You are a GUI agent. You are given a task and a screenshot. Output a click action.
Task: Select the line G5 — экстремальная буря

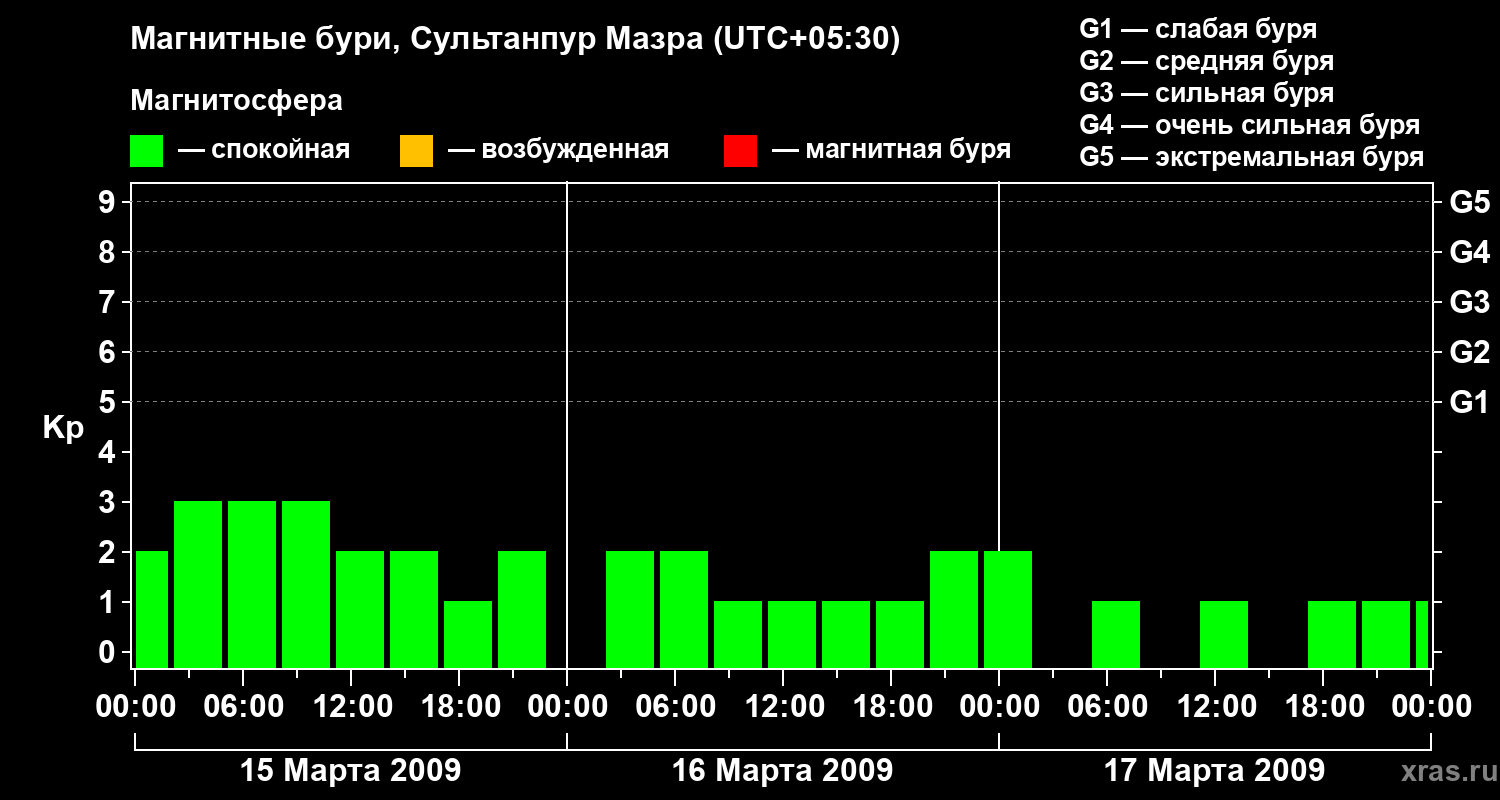(1252, 157)
